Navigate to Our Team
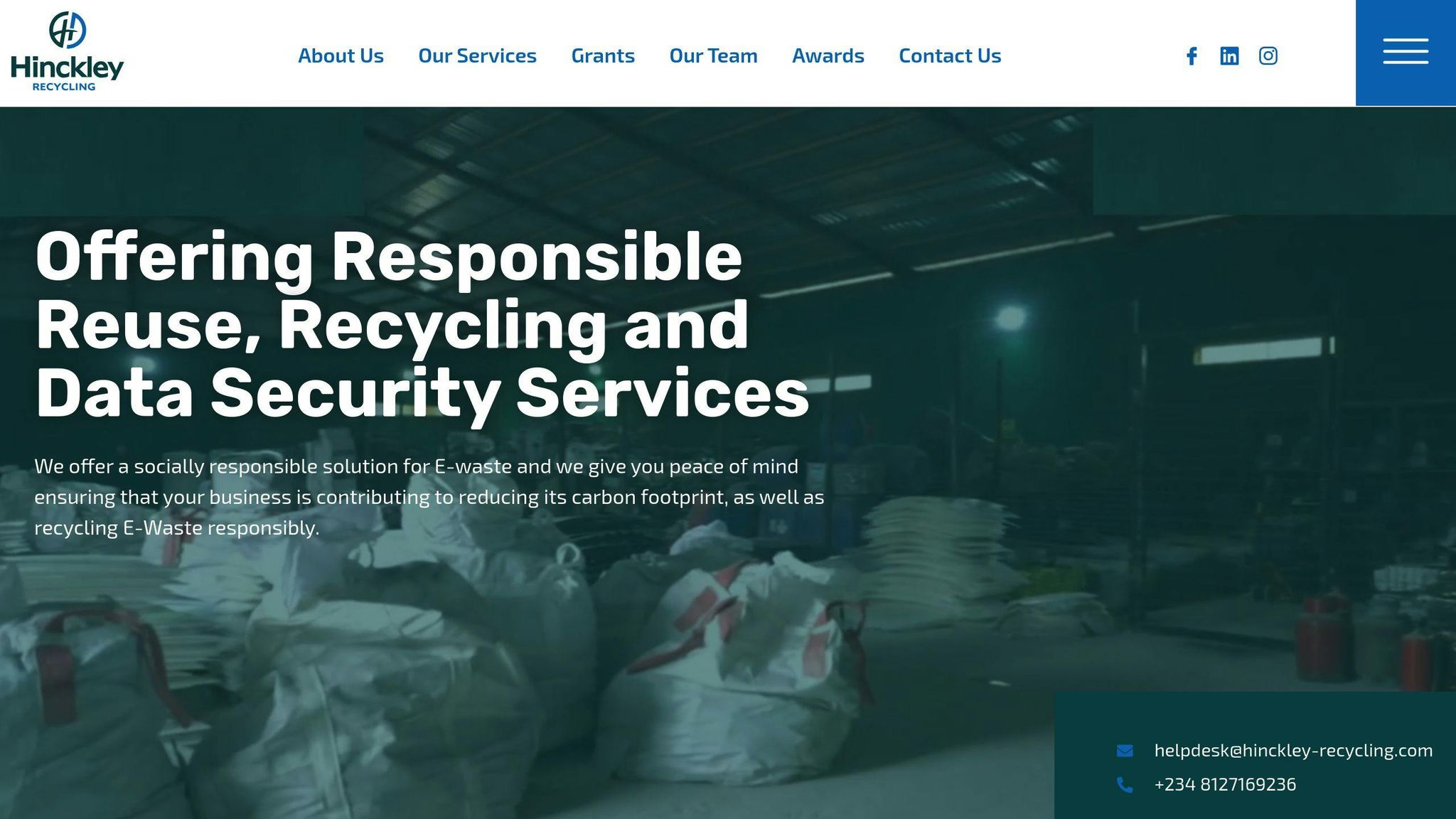The image size is (1456, 819). pos(713,55)
